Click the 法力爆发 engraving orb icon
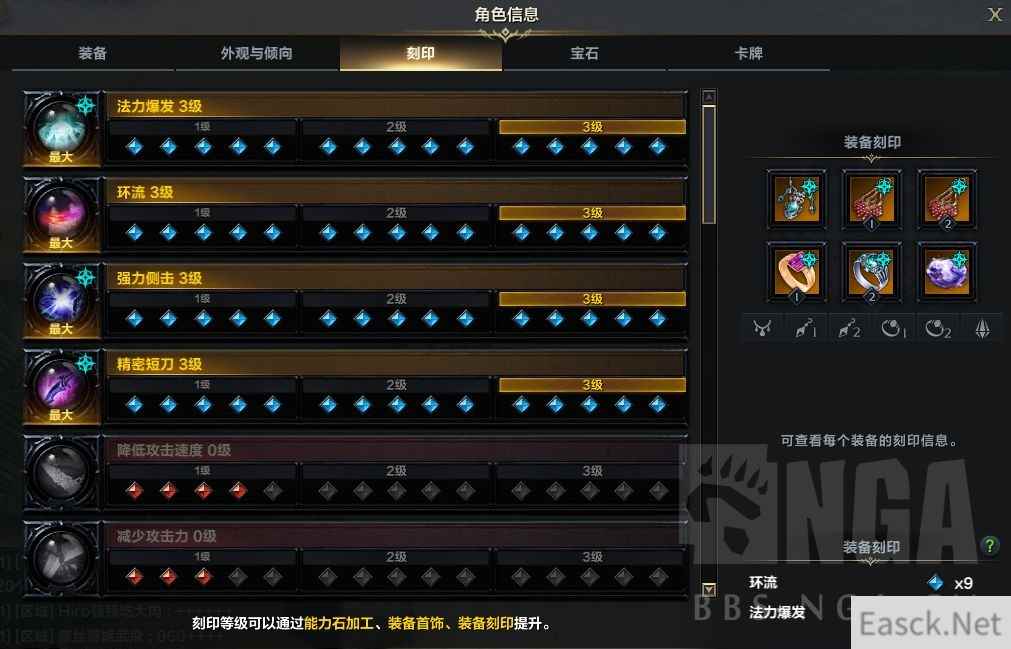This screenshot has height=649, width=1011. 62,128
